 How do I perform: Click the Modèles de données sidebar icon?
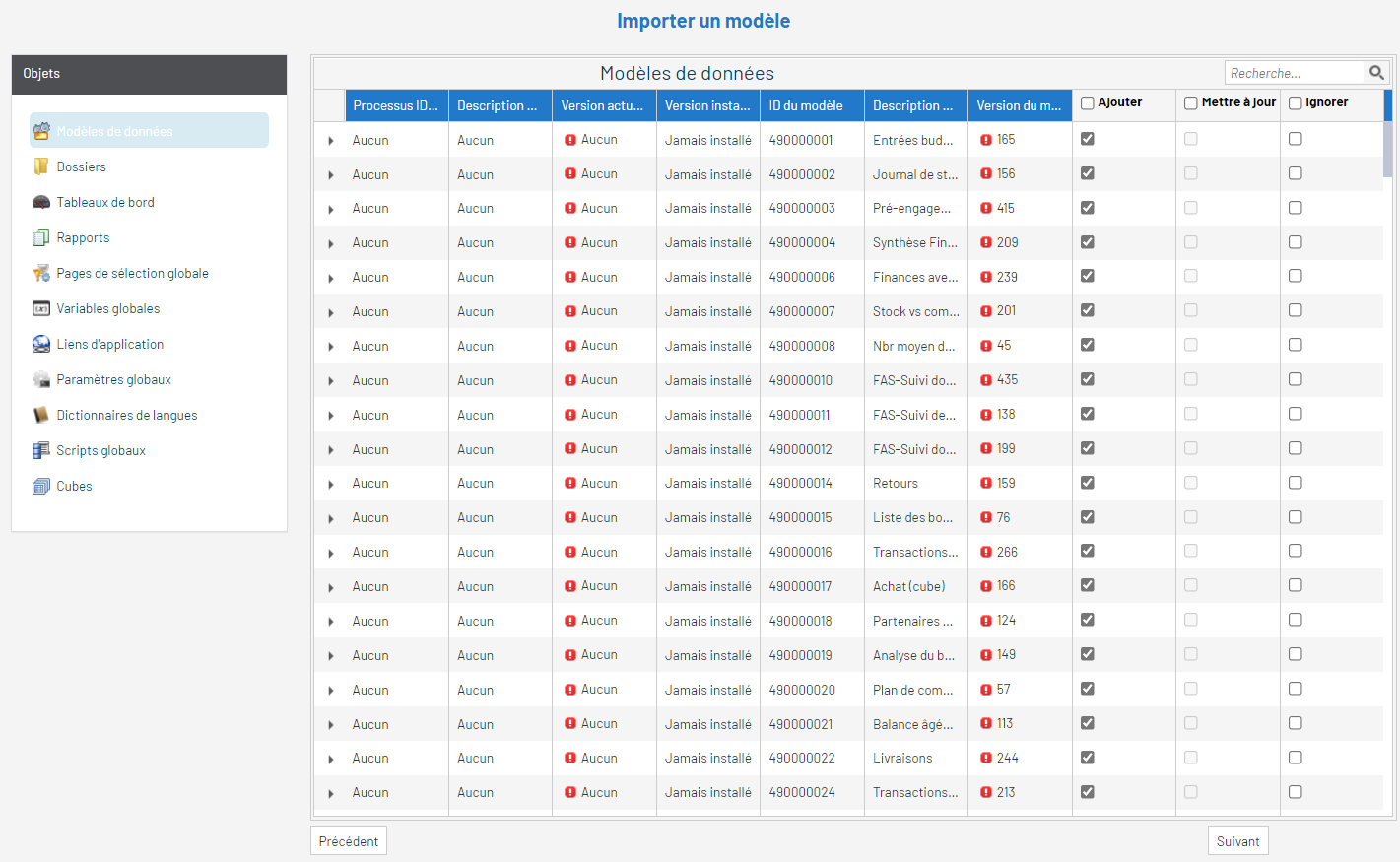pyautogui.click(x=41, y=131)
